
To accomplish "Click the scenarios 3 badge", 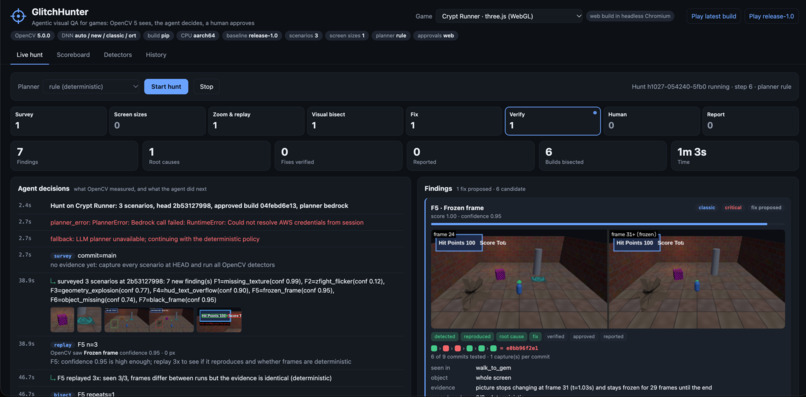I will coord(303,36).
